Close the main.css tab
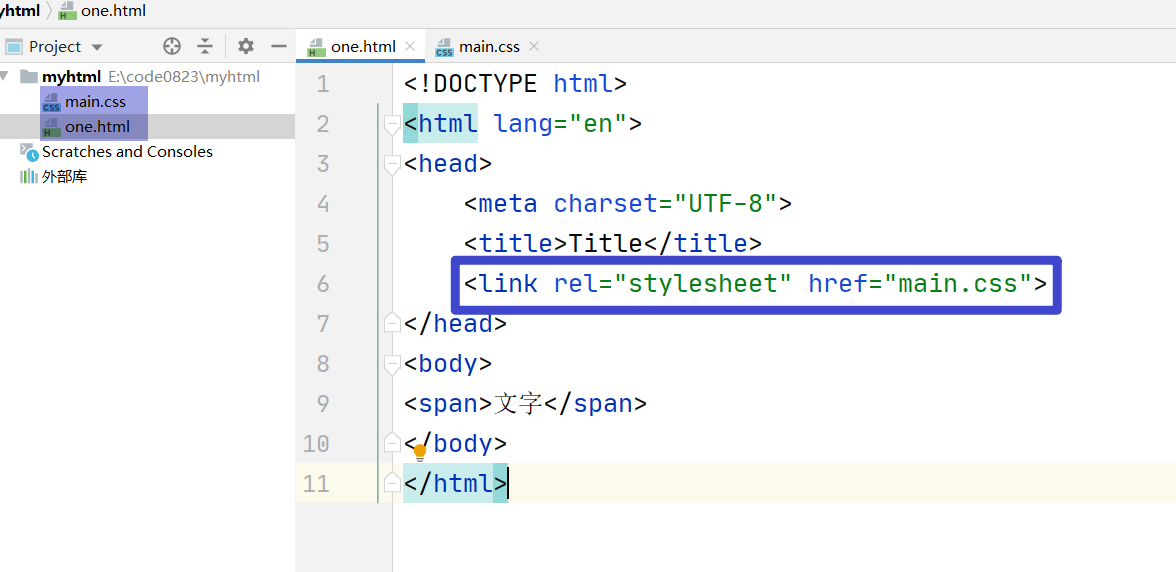Viewport: 1176px width, 572px height. [533, 46]
